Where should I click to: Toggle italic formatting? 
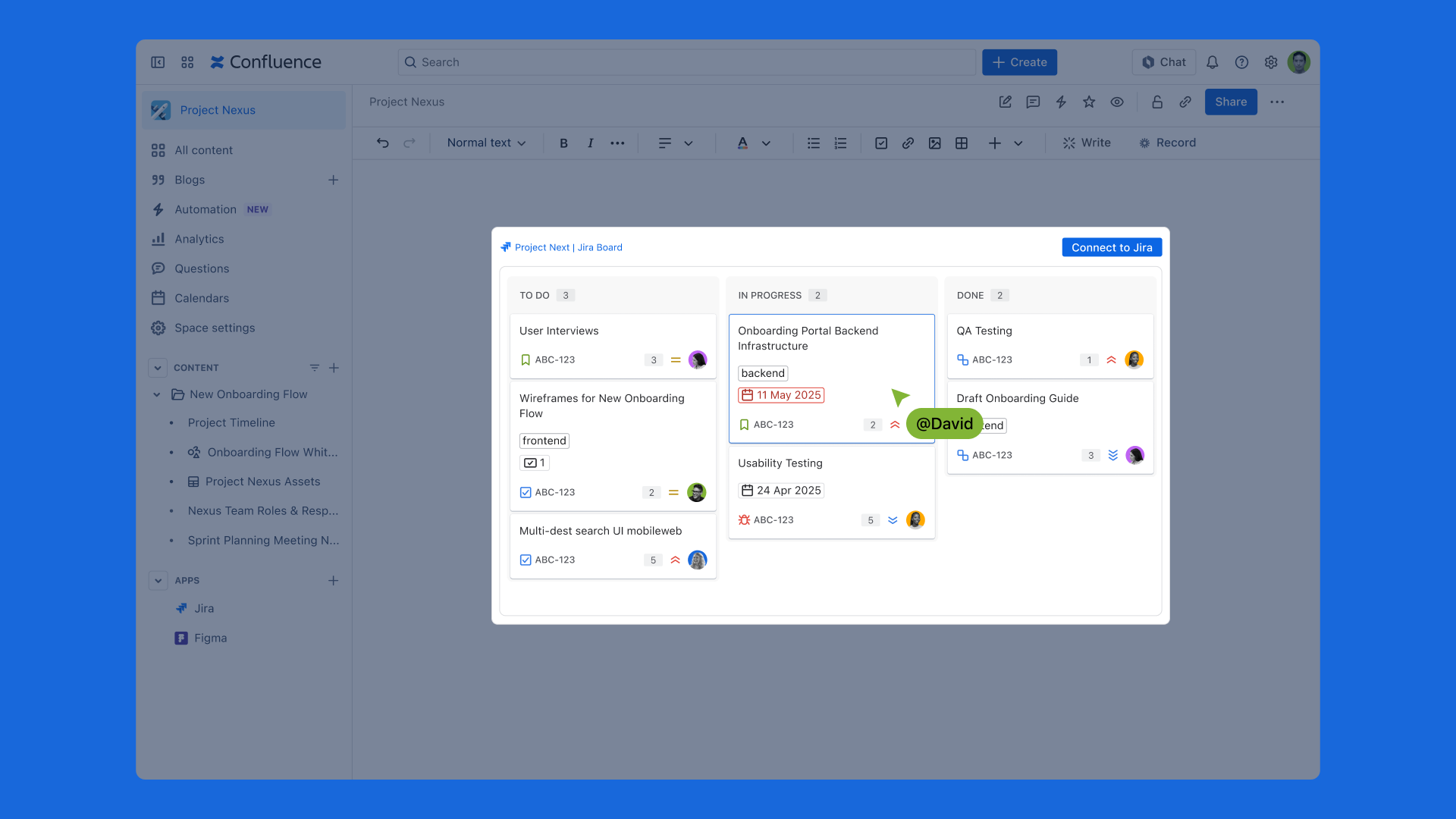click(590, 143)
